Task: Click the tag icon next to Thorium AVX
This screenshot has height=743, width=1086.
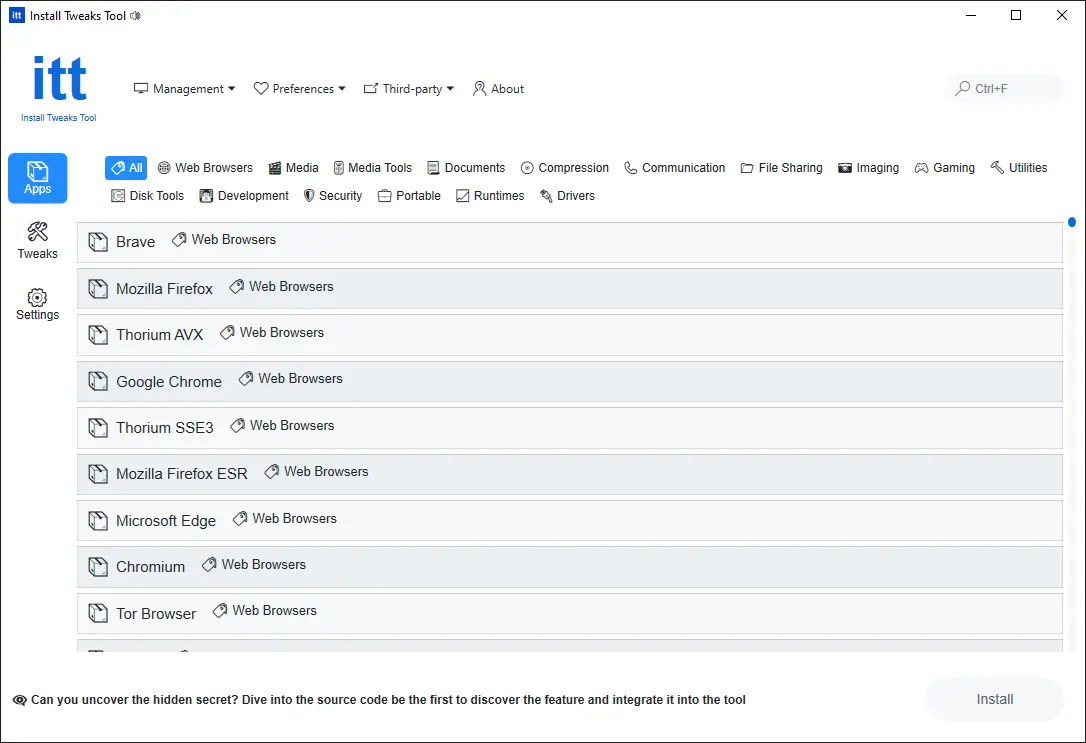Action: point(226,333)
